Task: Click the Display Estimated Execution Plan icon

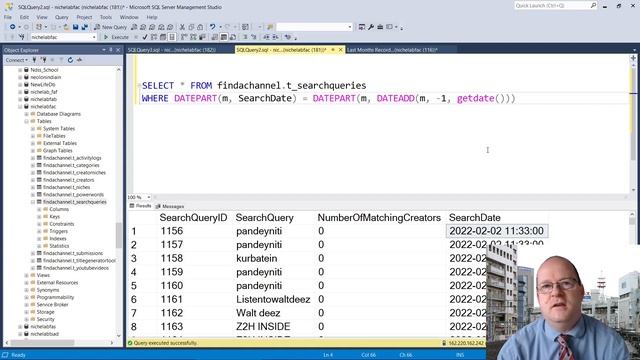Action: point(154,37)
